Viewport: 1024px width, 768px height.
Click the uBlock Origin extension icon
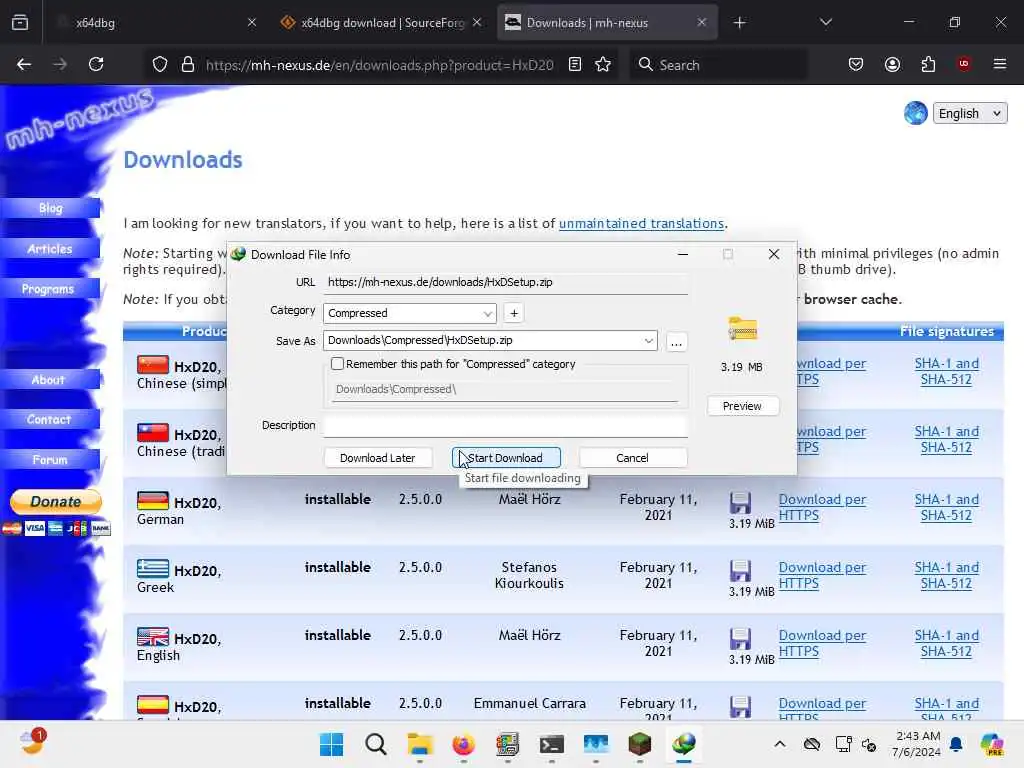(x=964, y=64)
